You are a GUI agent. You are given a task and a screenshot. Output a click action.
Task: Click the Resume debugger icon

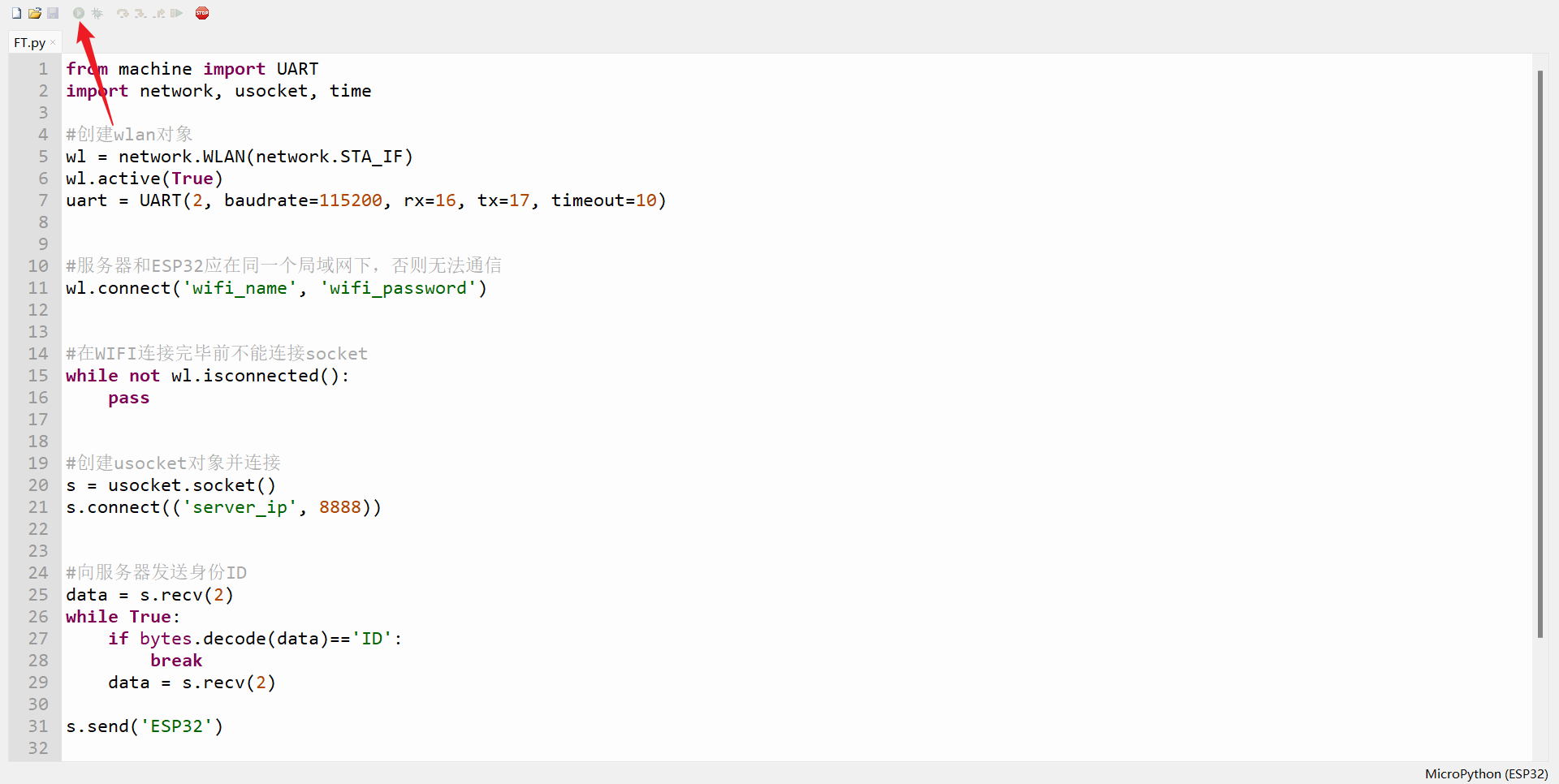(176, 13)
